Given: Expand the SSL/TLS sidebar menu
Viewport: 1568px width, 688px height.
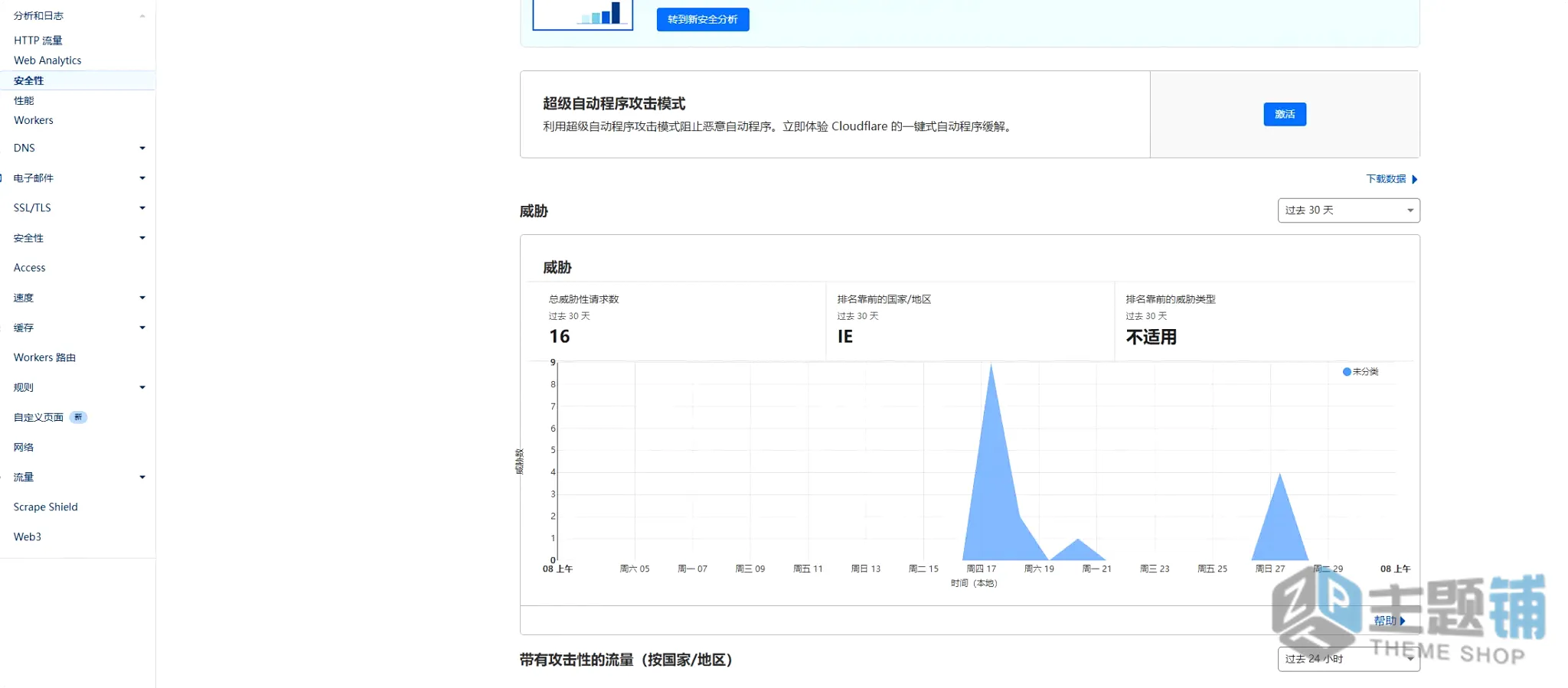Looking at the screenshot, I should click(x=142, y=207).
